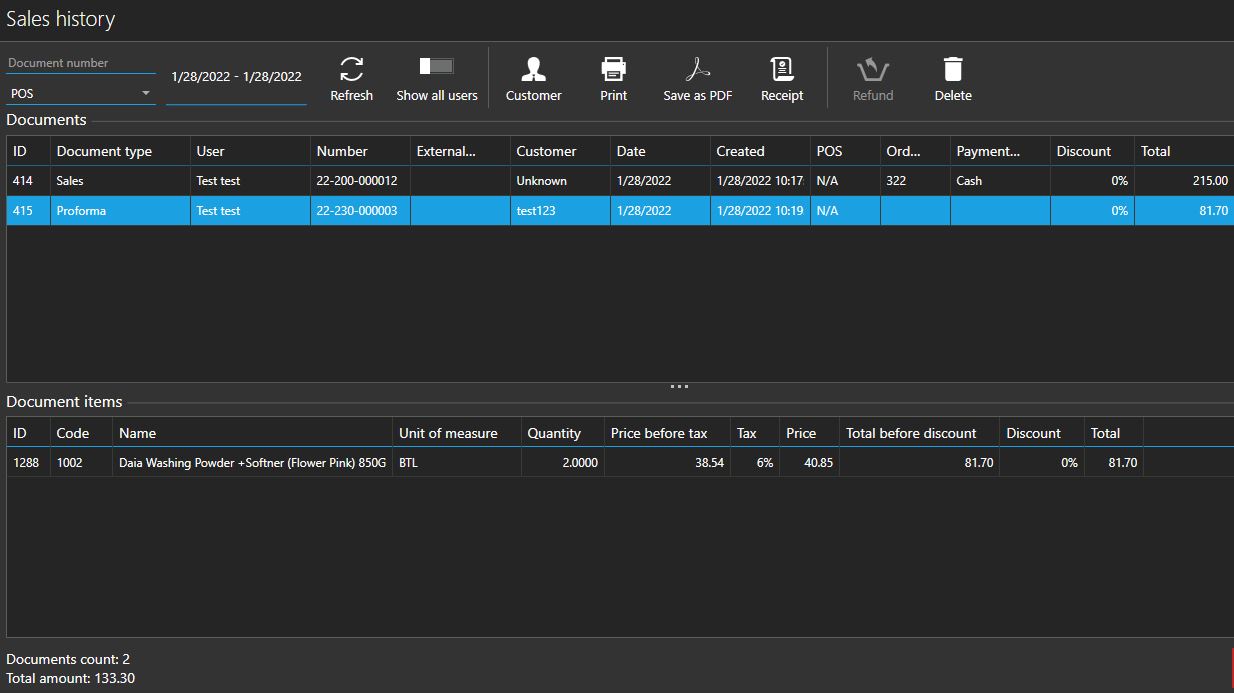Click the Refresh icon

[x=351, y=70]
